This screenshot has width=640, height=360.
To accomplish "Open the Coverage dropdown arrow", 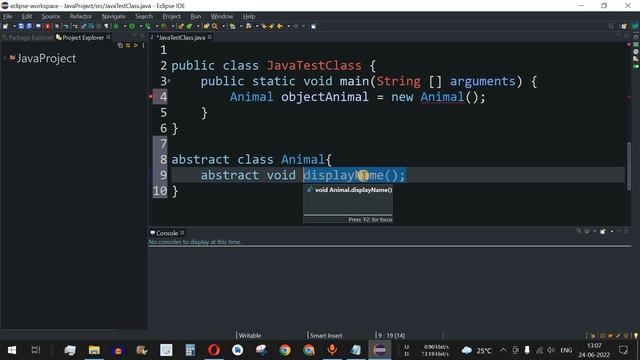I will (156, 26).
